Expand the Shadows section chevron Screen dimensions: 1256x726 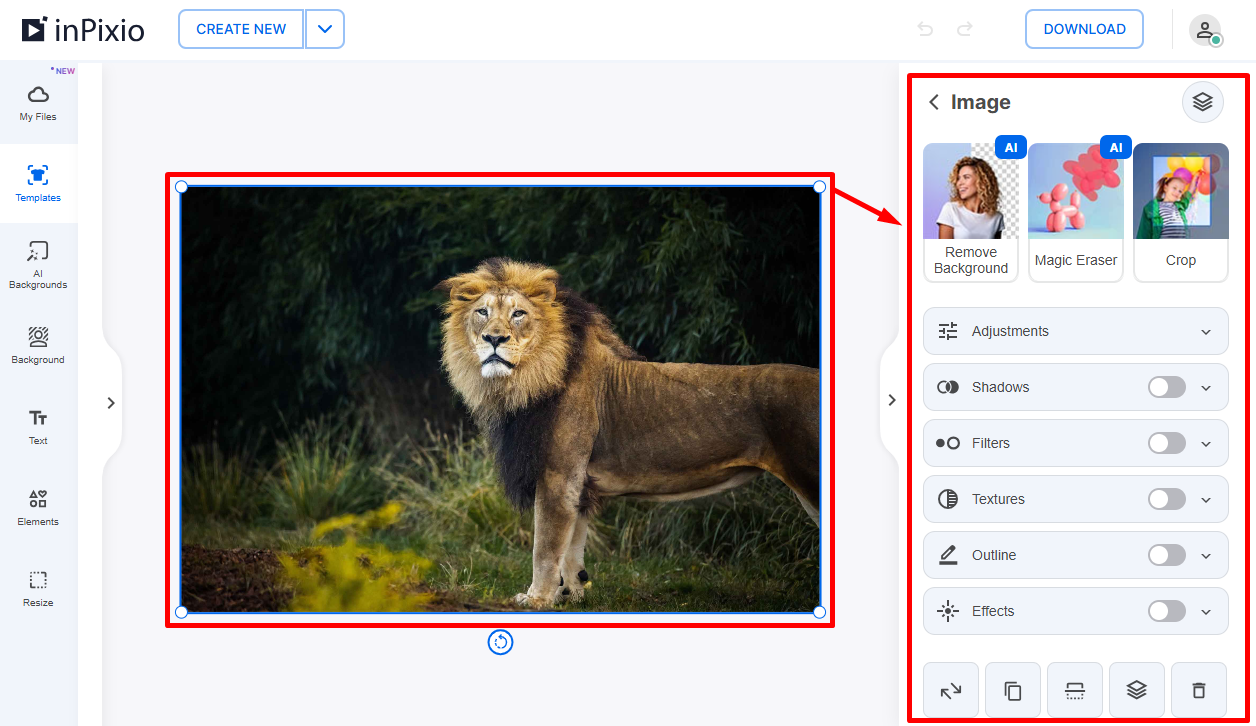coord(1206,388)
